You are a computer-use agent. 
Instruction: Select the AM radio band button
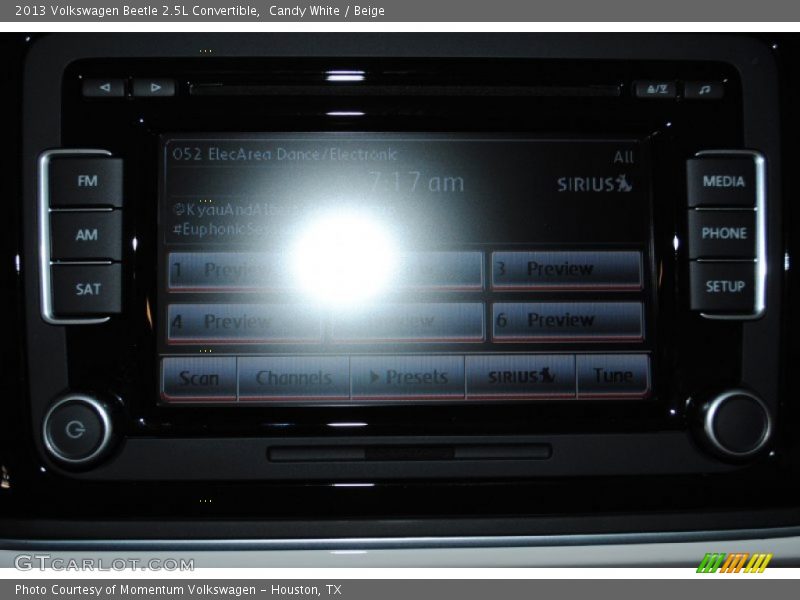point(86,235)
